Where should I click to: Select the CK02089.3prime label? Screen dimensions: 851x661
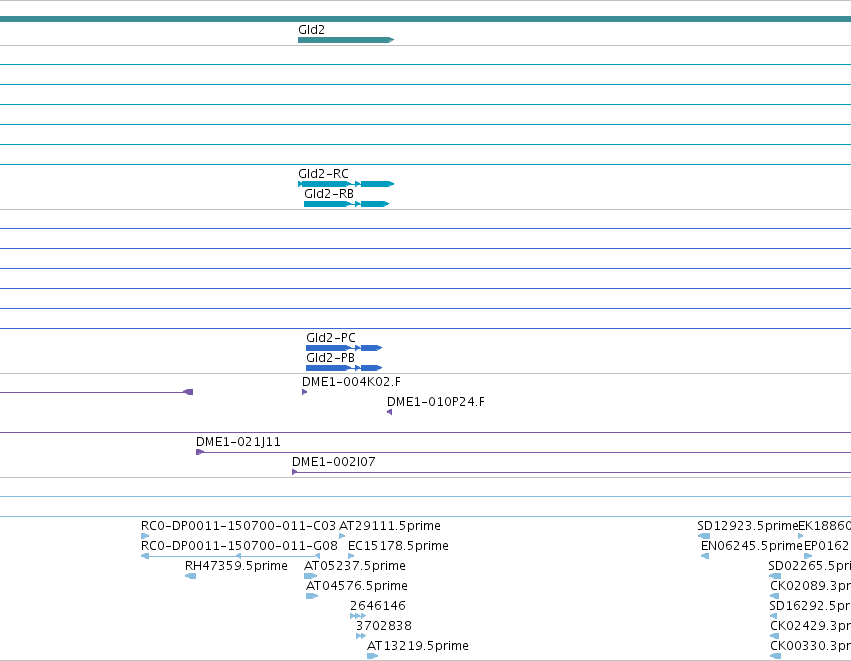(810, 586)
